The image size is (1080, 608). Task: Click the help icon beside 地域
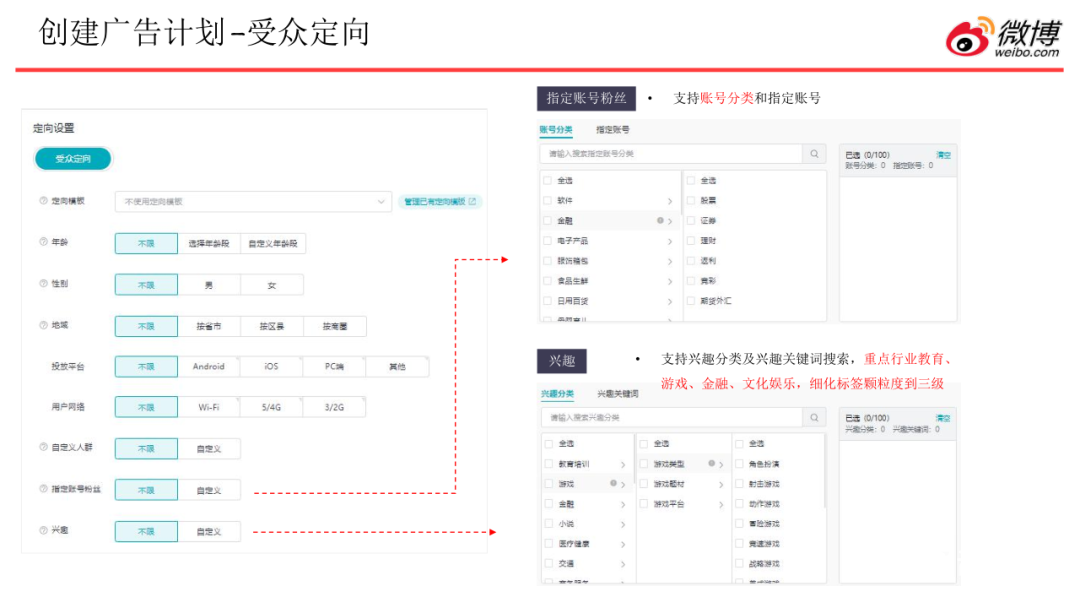click(x=43, y=325)
